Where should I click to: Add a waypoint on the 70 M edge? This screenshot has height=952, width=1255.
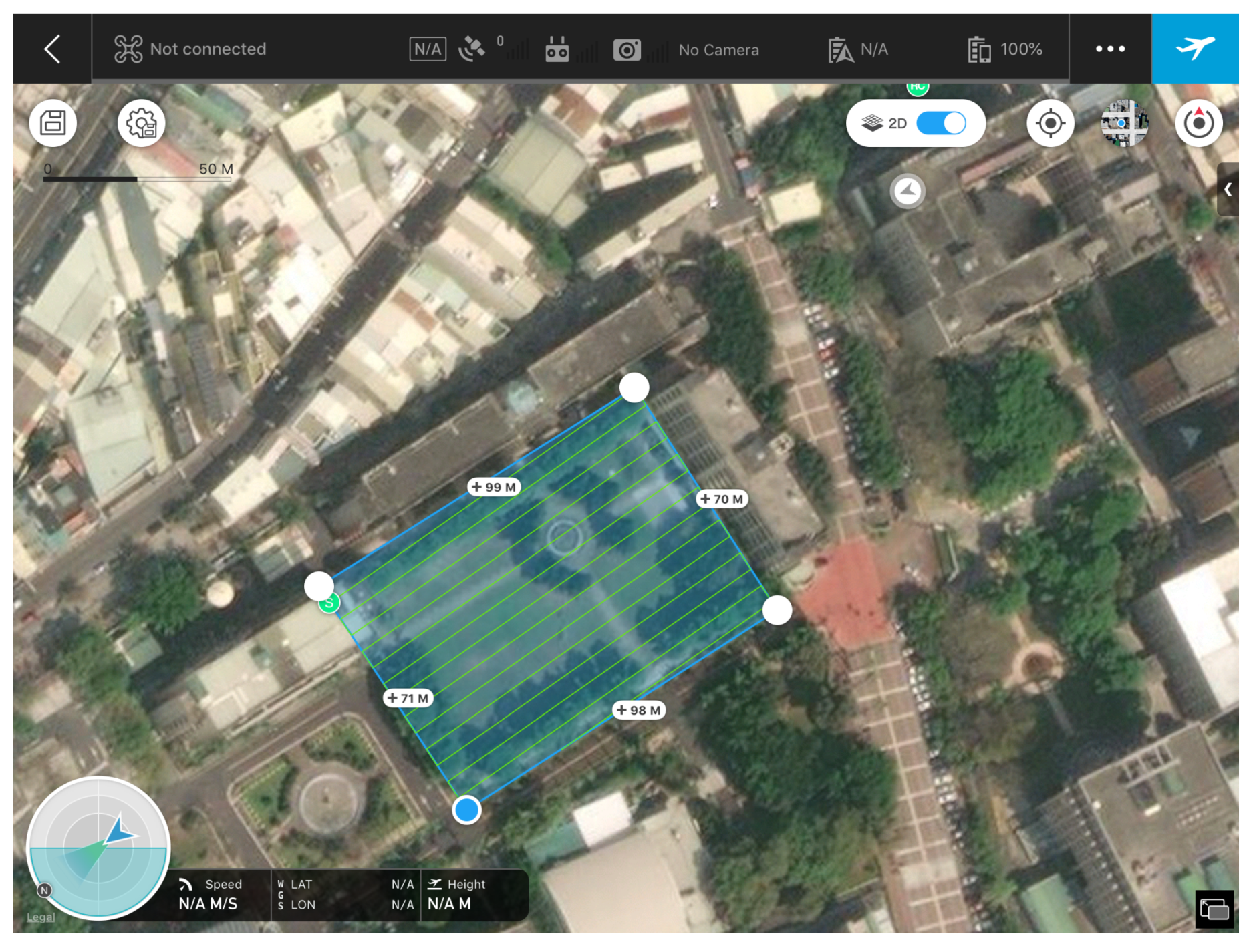[722, 499]
